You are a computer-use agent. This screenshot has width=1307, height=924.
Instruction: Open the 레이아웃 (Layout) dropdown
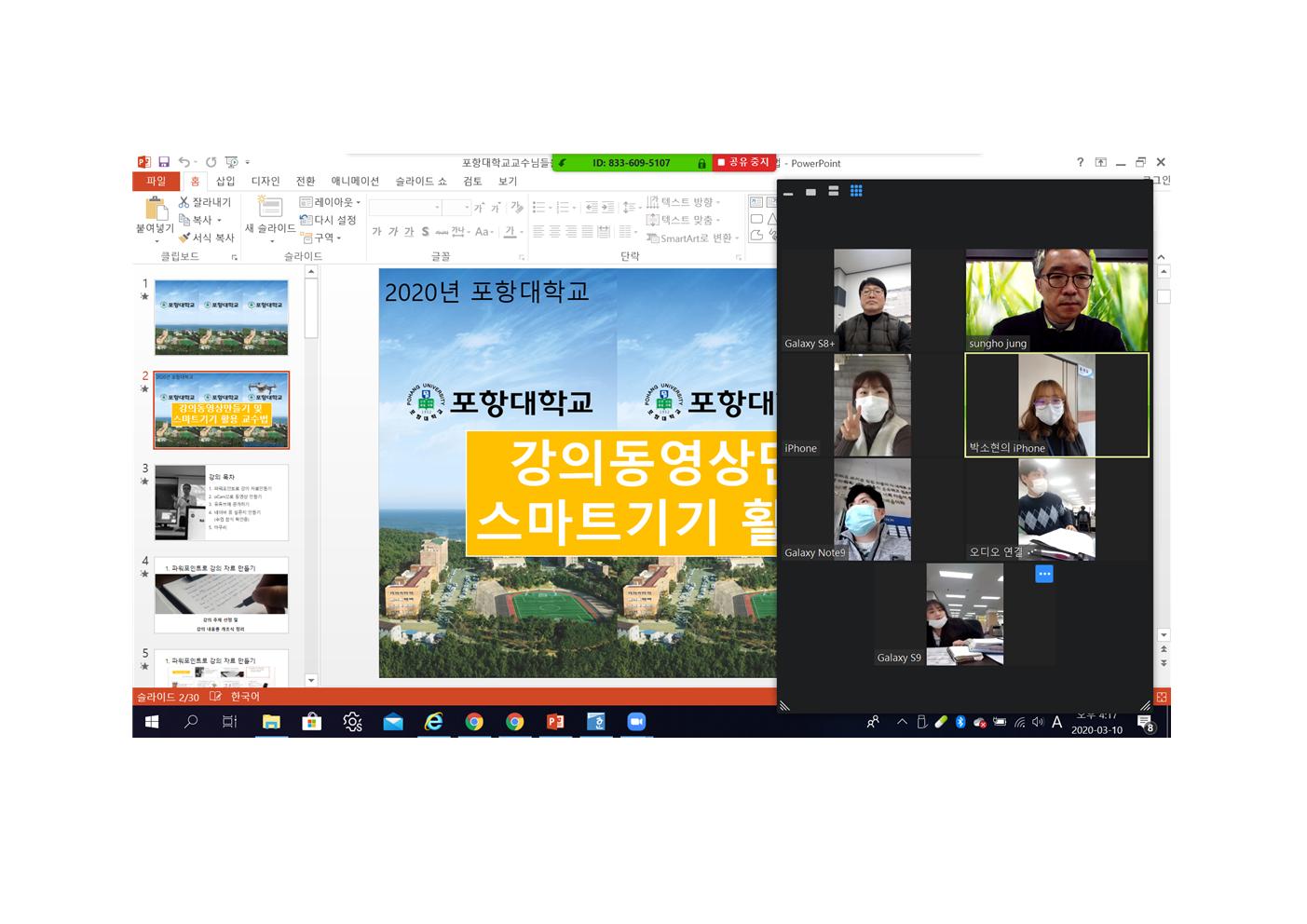[x=330, y=202]
